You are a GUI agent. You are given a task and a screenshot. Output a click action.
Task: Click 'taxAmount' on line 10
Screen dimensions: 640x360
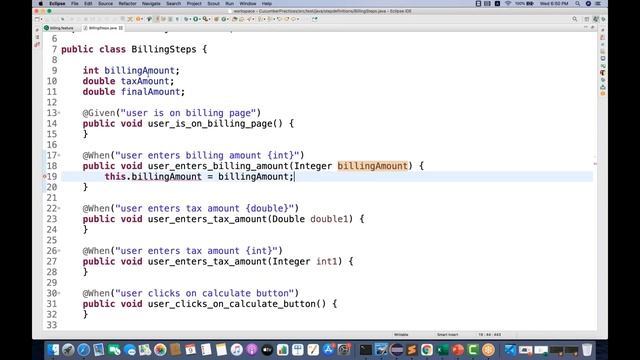click(145, 81)
